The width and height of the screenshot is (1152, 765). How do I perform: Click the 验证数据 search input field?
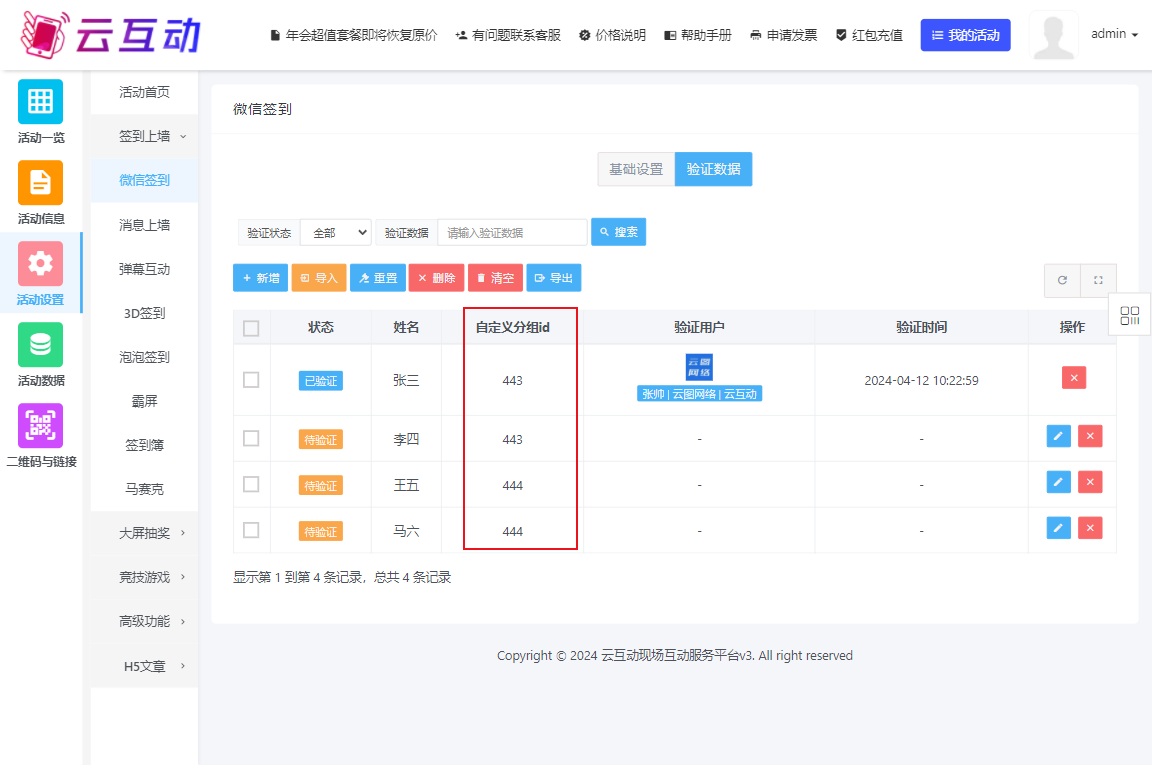pos(511,231)
